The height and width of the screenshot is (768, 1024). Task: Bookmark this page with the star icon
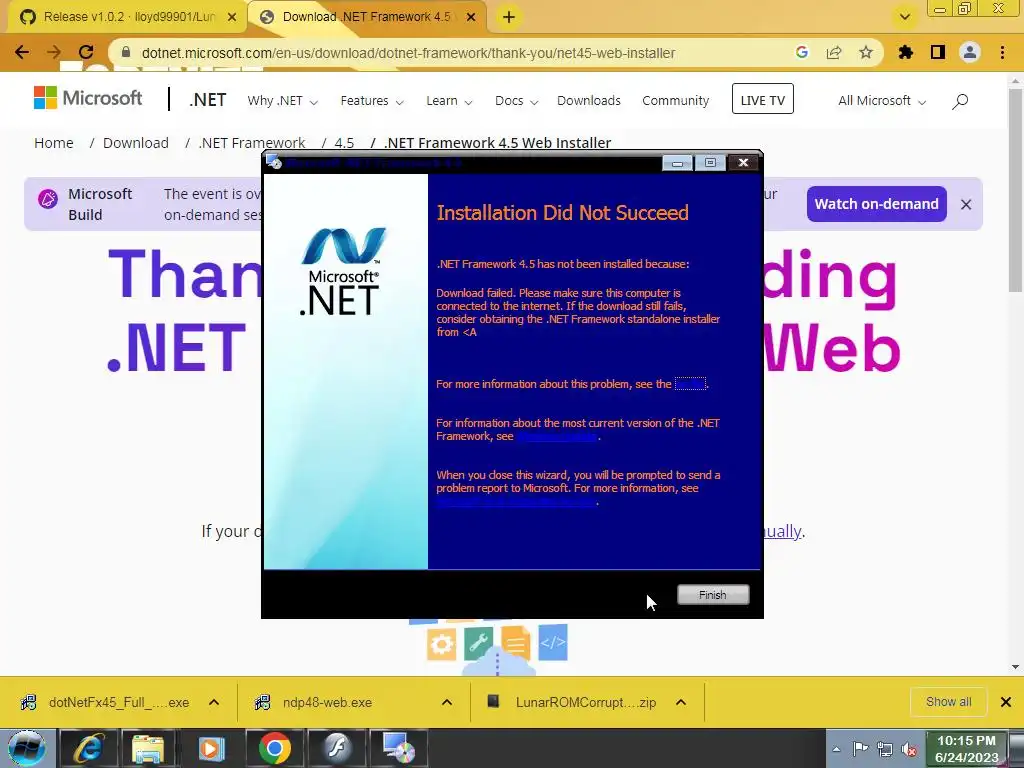(x=866, y=52)
